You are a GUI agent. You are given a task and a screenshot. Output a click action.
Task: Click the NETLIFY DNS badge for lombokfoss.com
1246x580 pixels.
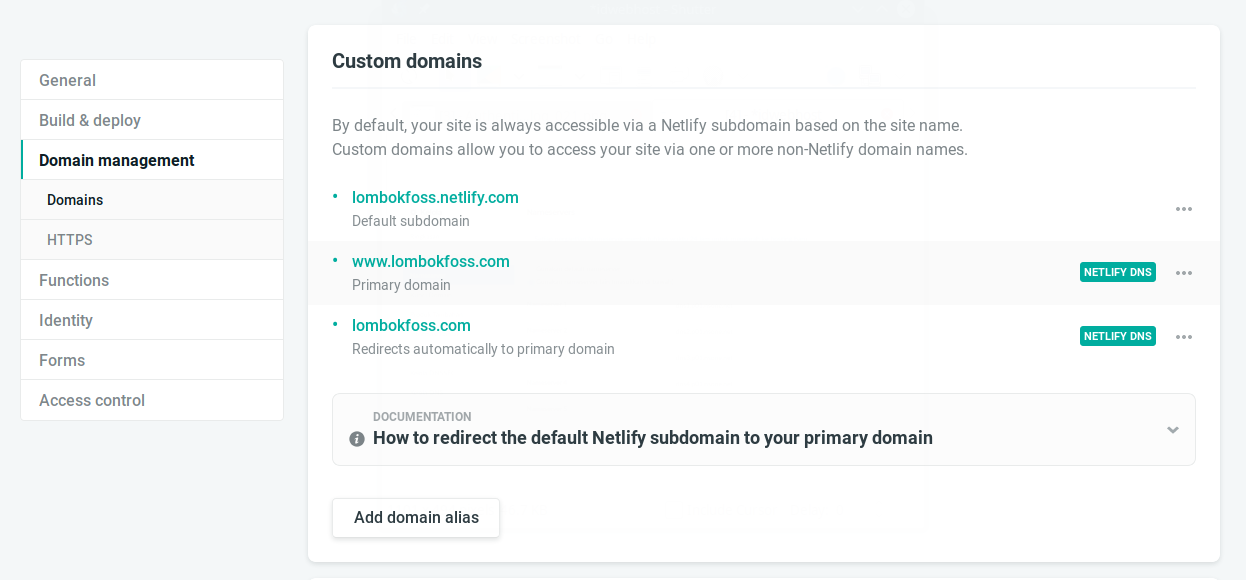[1117, 335]
